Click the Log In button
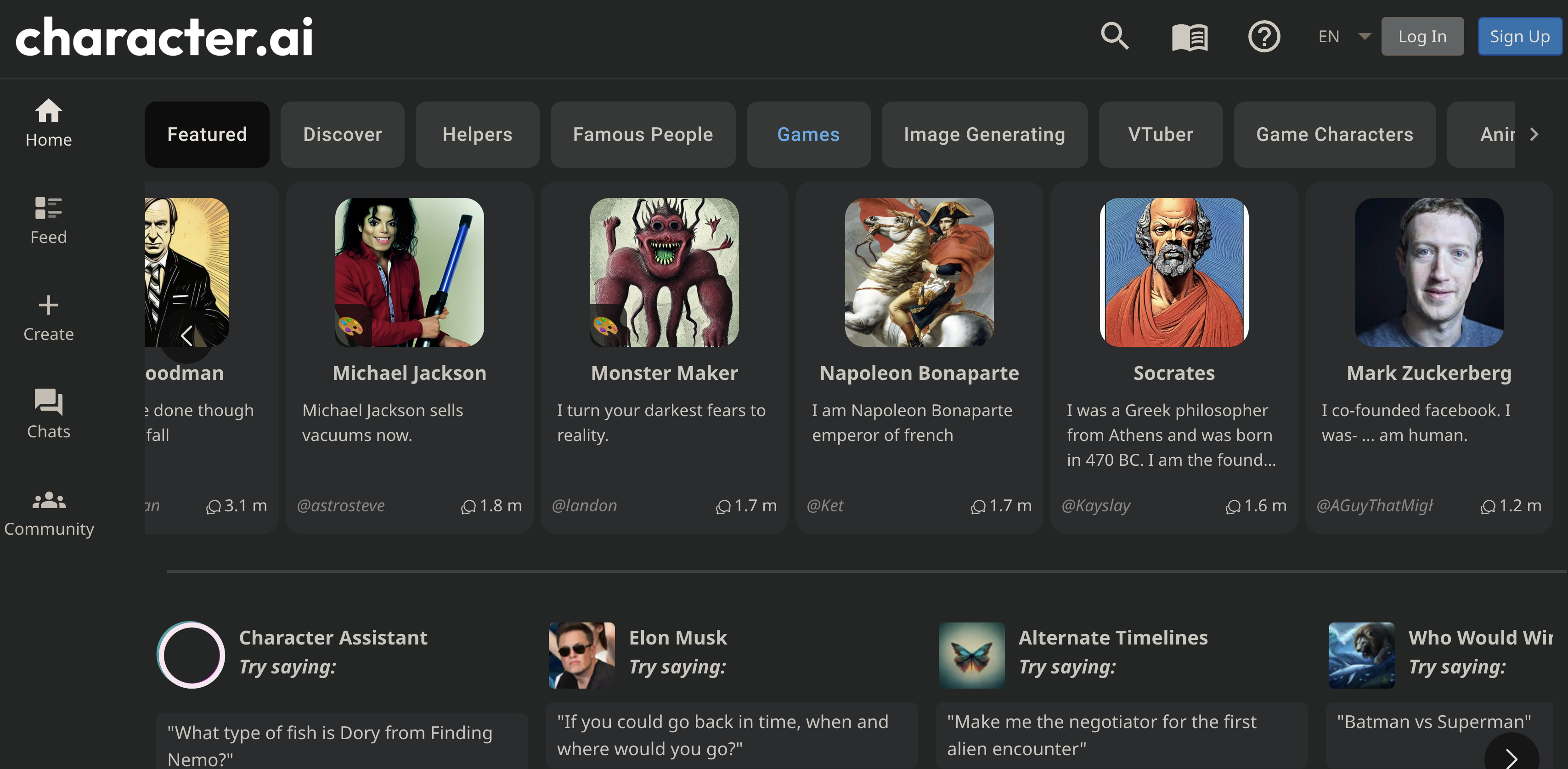 pos(1422,37)
